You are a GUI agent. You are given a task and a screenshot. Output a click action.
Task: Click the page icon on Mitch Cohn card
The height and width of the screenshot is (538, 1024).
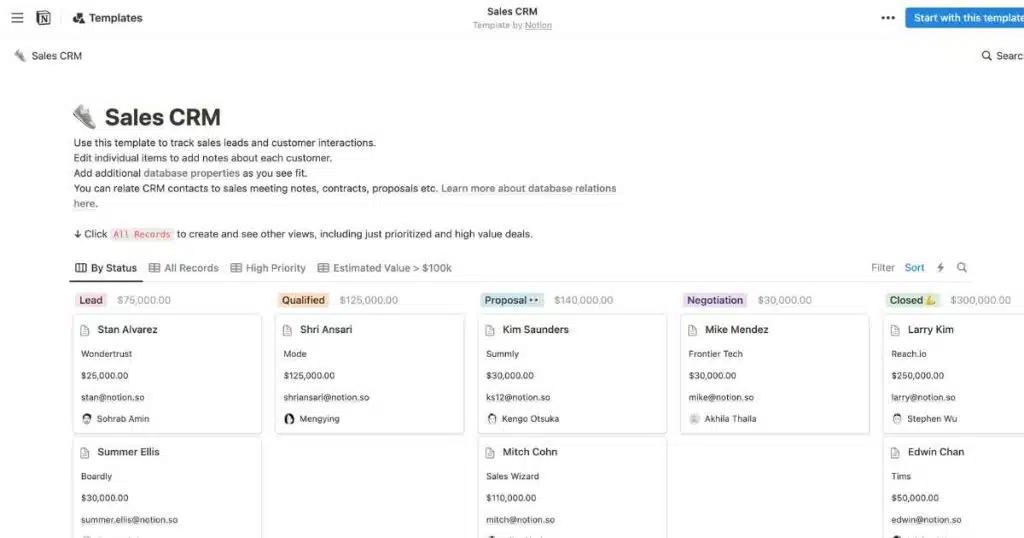490,452
